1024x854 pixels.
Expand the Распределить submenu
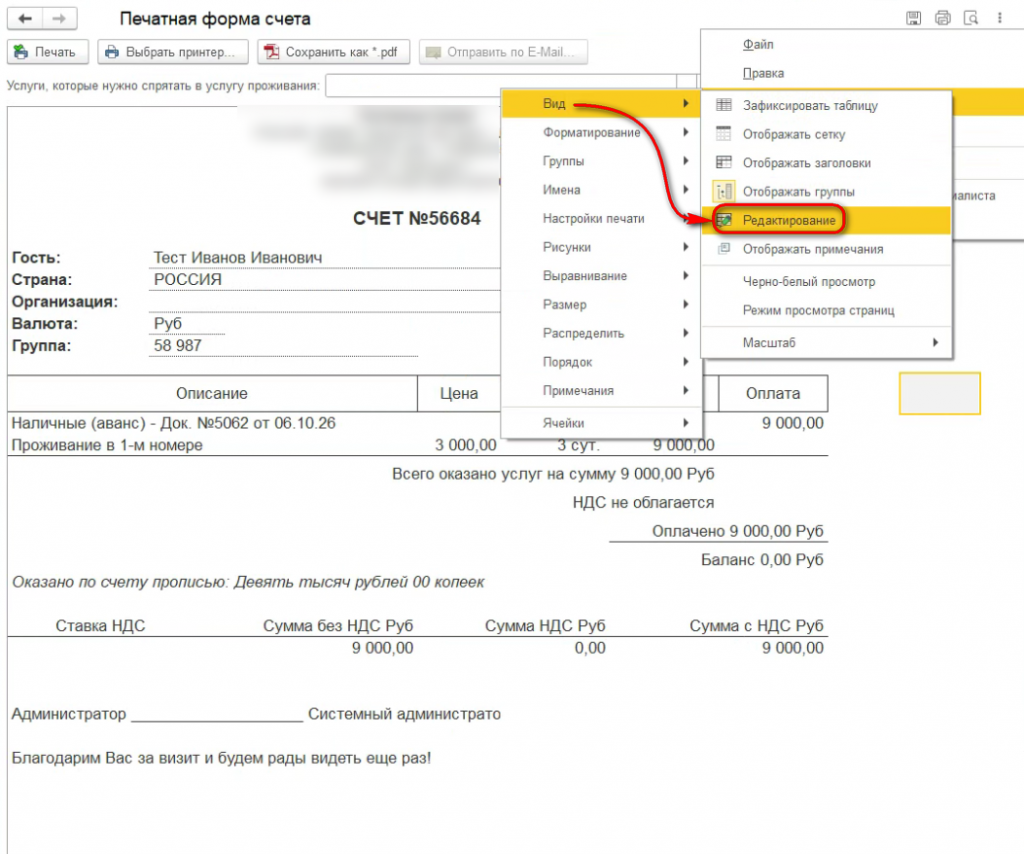click(x=601, y=334)
